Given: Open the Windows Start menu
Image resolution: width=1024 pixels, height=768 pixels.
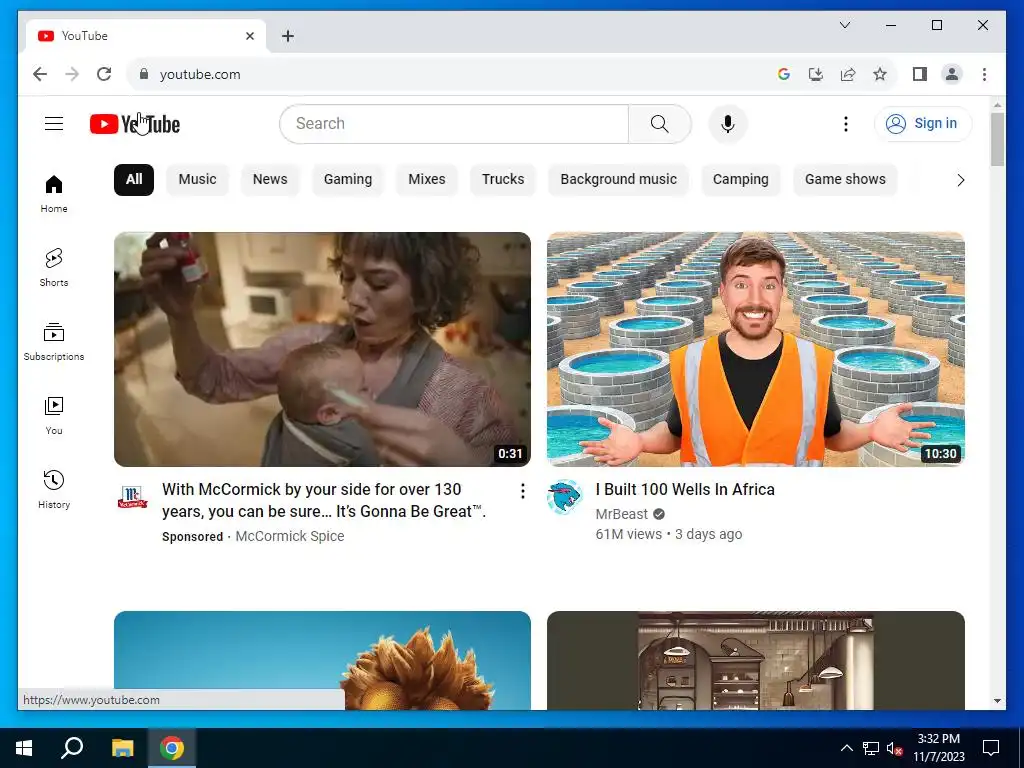Looking at the screenshot, I should [x=24, y=748].
